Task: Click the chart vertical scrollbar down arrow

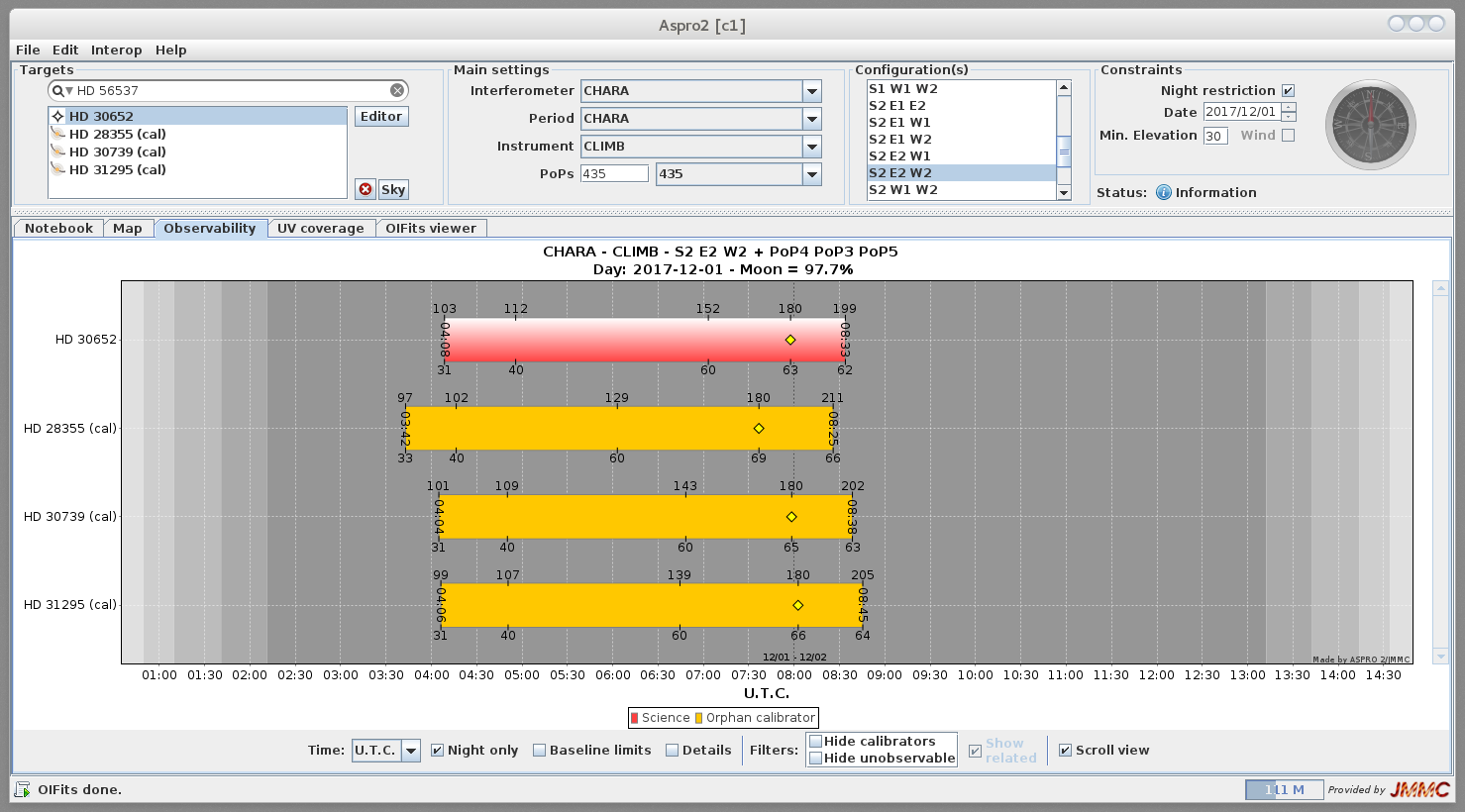Action: click(1440, 656)
